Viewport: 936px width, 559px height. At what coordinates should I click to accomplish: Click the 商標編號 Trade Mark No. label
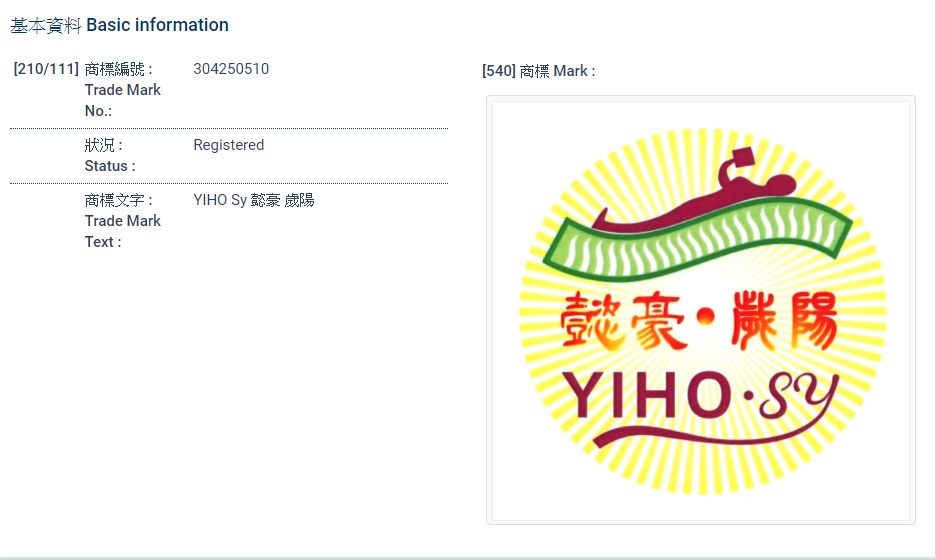click(x=122, y=89)
